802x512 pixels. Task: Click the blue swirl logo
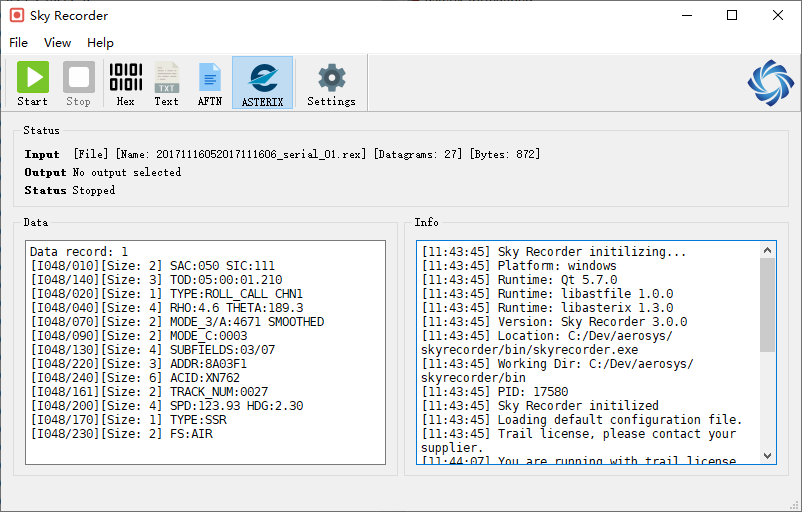pyautogui.click(x=770, y=83)
